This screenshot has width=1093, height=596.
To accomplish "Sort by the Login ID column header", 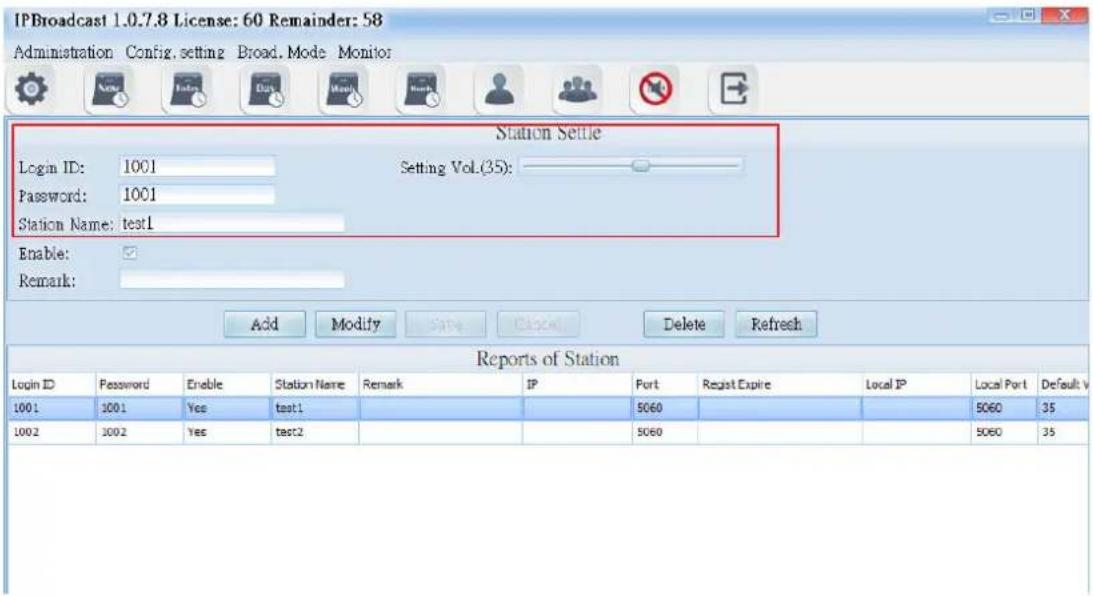I will pyautogui.click(x=51, y=384).
